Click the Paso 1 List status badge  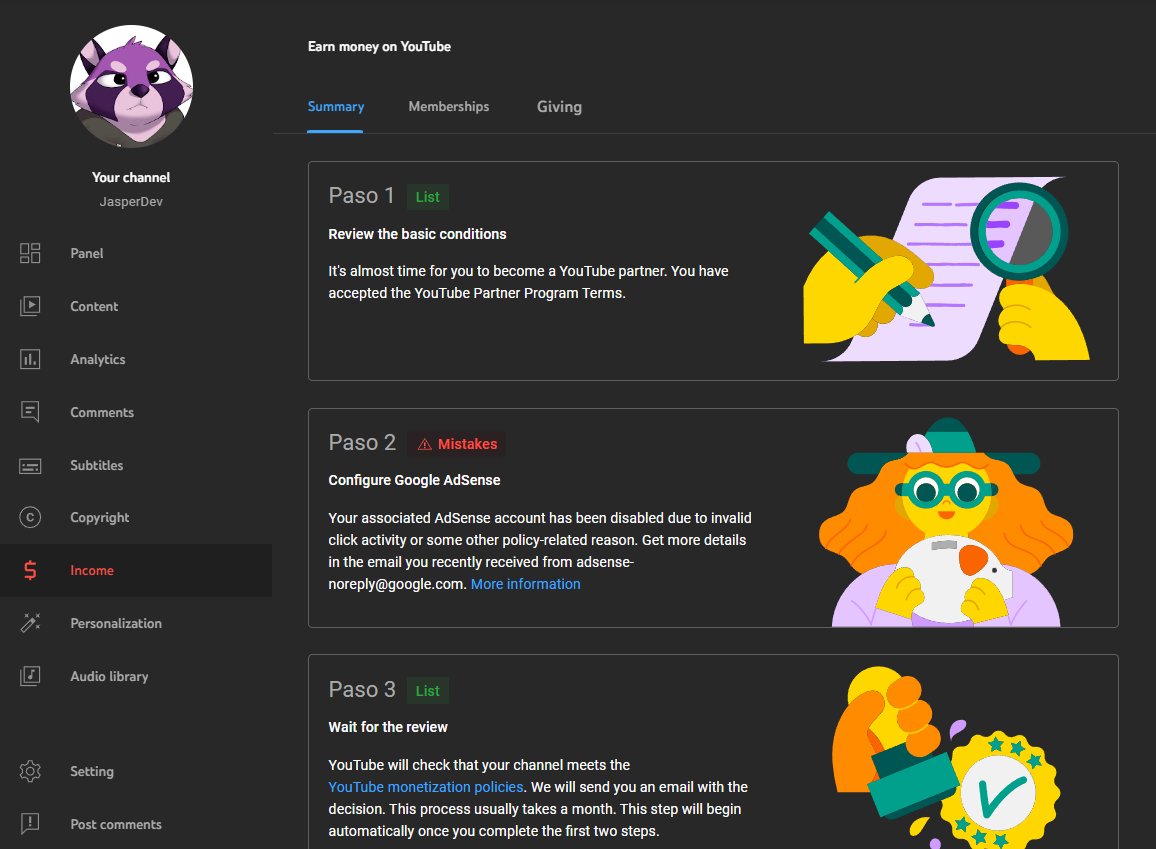coord(428,197)
